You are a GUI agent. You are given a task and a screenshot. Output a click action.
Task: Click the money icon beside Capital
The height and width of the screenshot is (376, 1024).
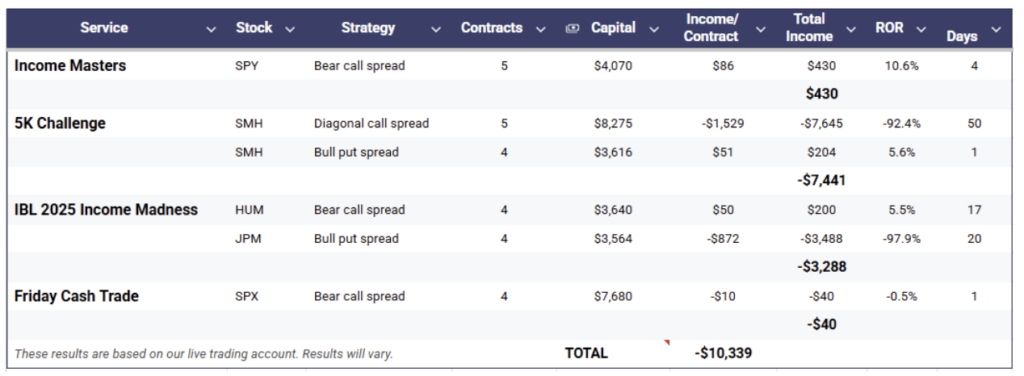point(573,28)
